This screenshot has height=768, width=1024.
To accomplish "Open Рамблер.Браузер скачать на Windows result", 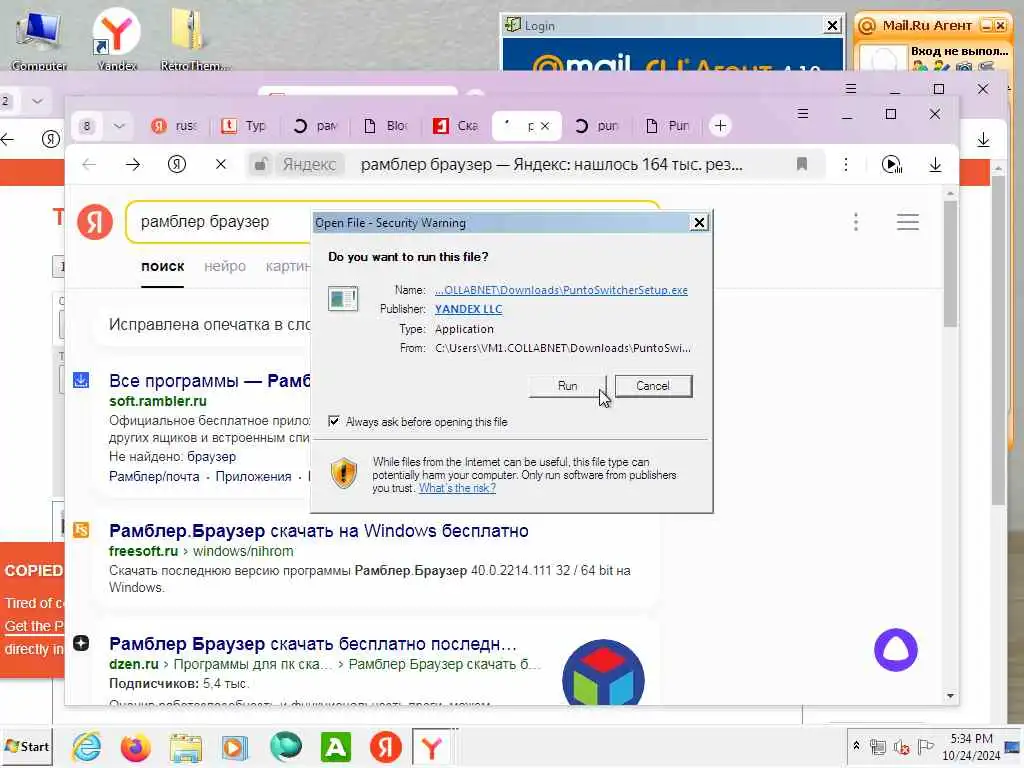I will tap(319, 531).
